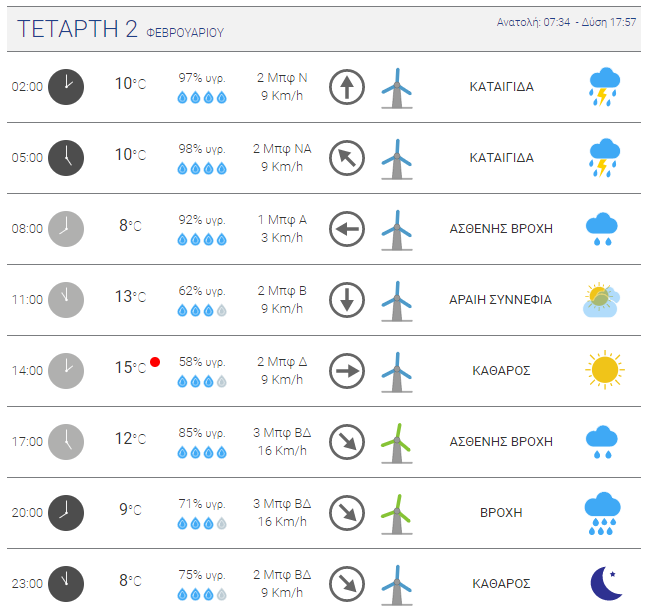Select the east-pointing wind arrow at 14:00
Image resolution: width=647 pixels, height=614 pixels.
(347, 371)
